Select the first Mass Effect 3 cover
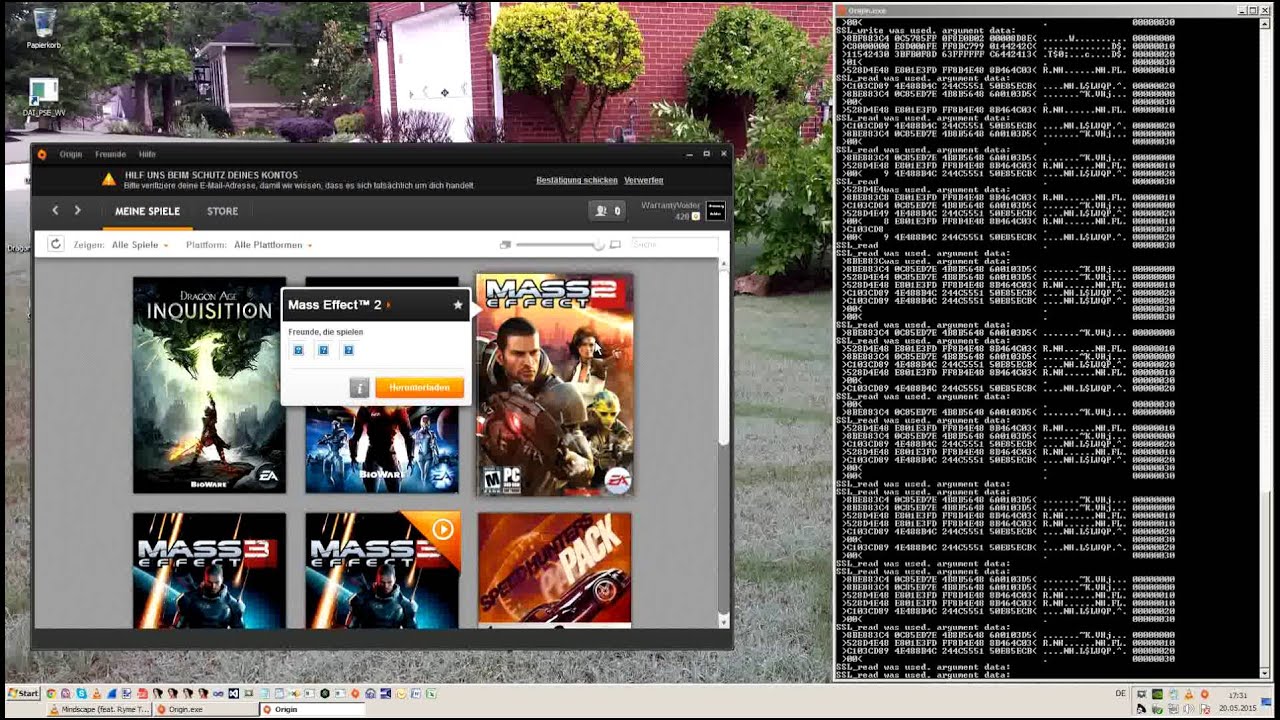1280x720 pixels. coord(209,571)
